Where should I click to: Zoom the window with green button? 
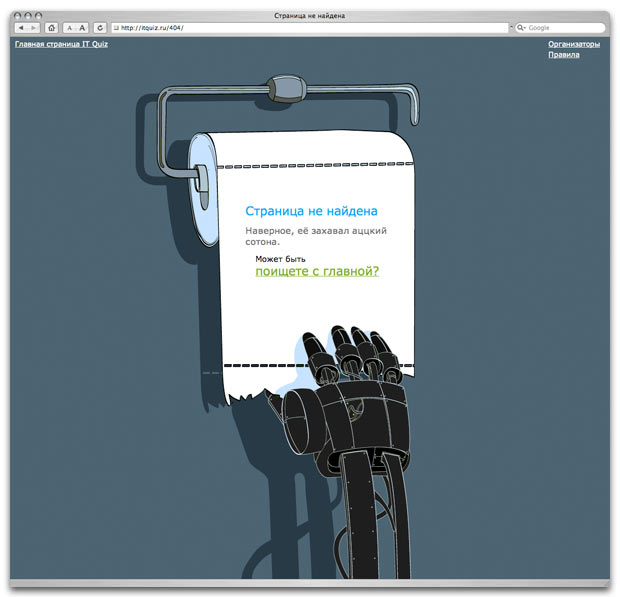pos(39,16)
